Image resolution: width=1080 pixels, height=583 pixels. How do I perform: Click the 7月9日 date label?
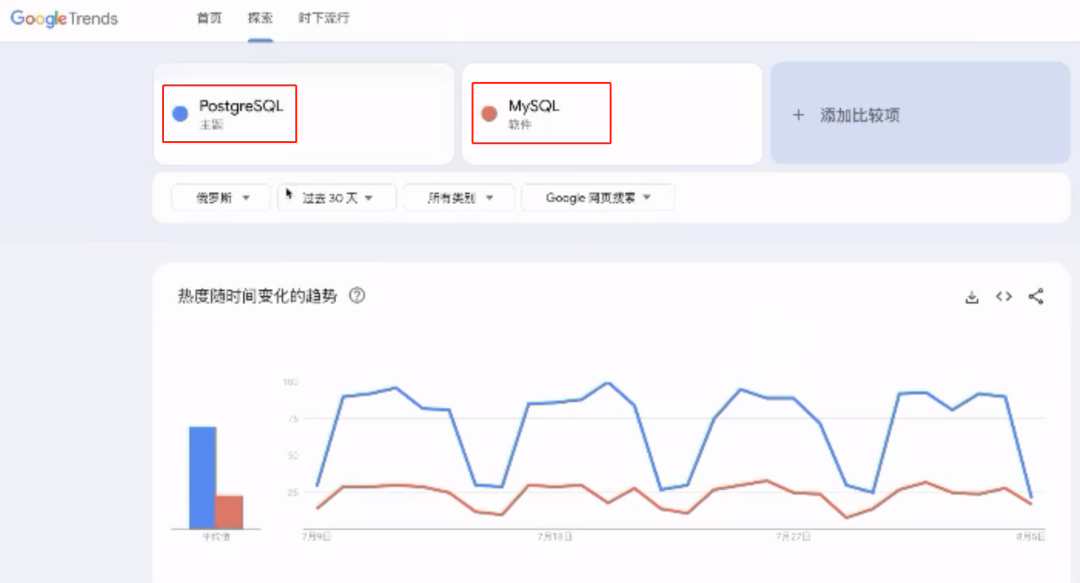point(316,536)
